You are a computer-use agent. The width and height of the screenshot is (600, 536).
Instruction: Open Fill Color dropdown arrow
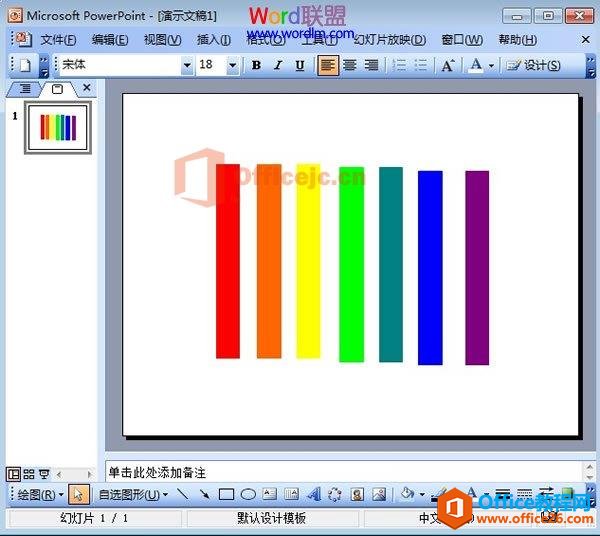[422, 495]
